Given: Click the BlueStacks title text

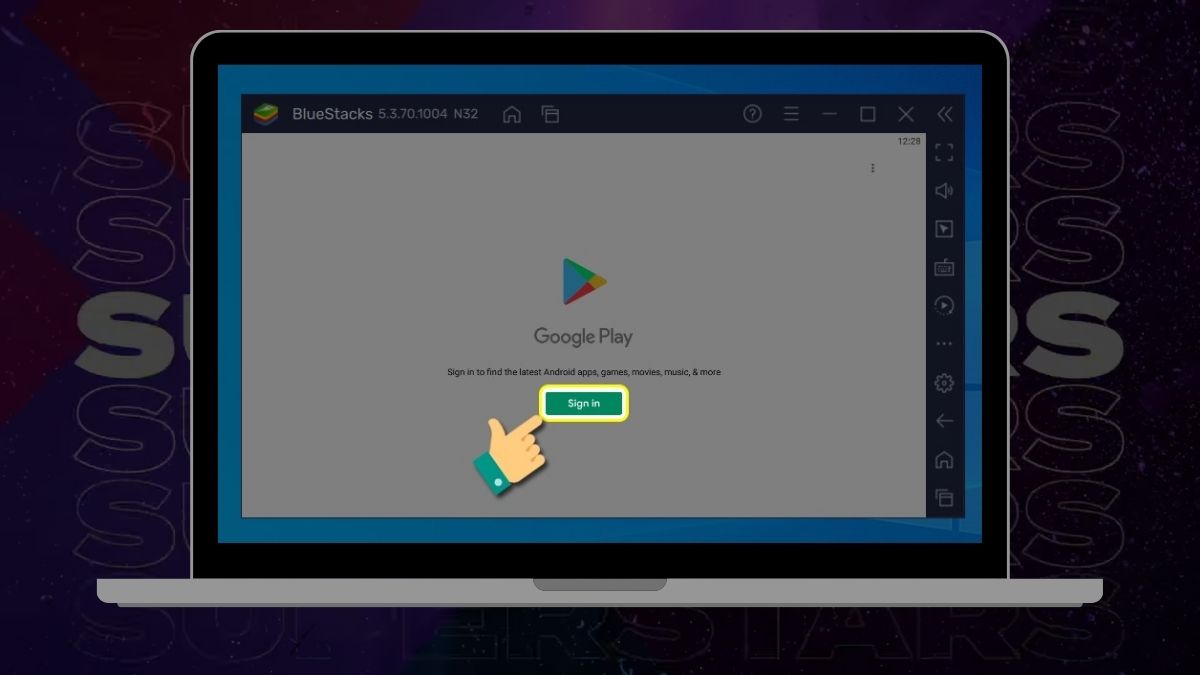Looking at the screenshot, I should [332, 114].
